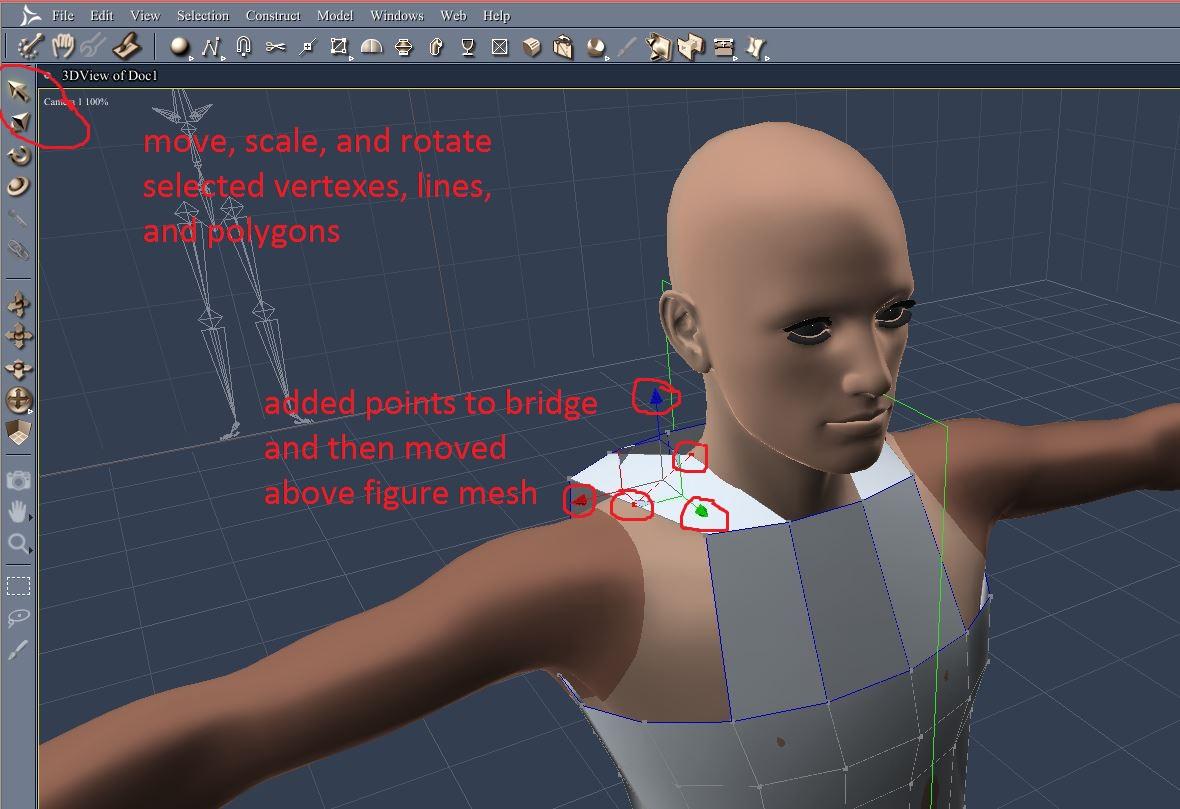Select the rectangular marquee selection tool
This screenshot has height=809, width=1180.
click(x=18, y=585)
